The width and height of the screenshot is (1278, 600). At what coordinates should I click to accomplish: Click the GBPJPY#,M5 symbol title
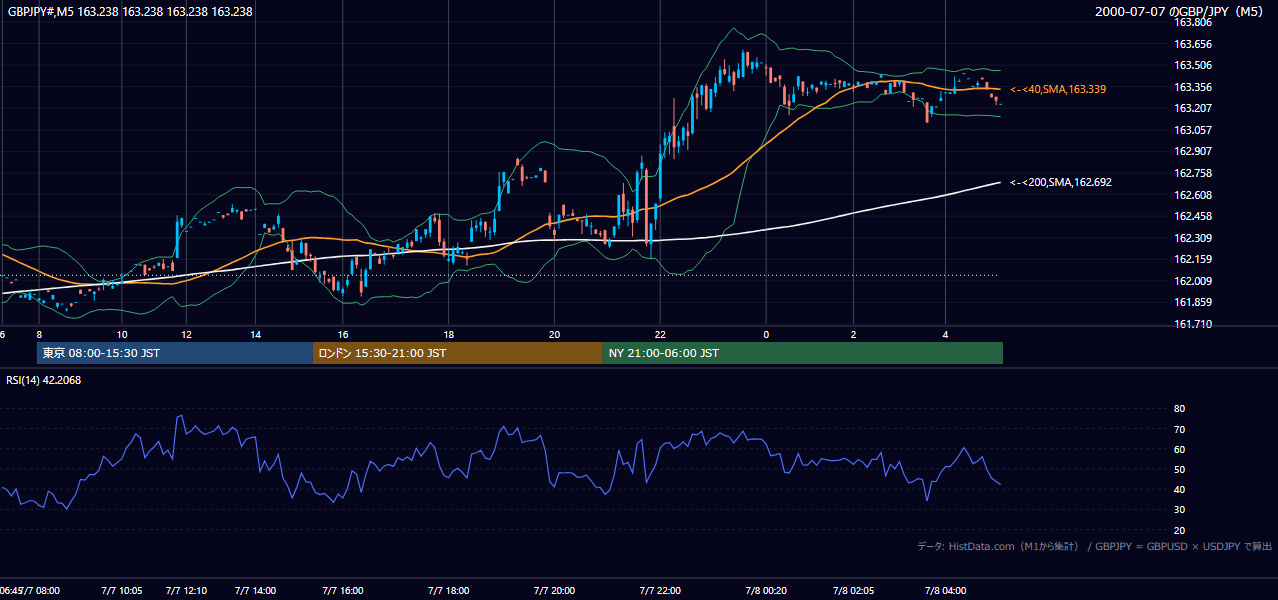click(x=131, y=12)
